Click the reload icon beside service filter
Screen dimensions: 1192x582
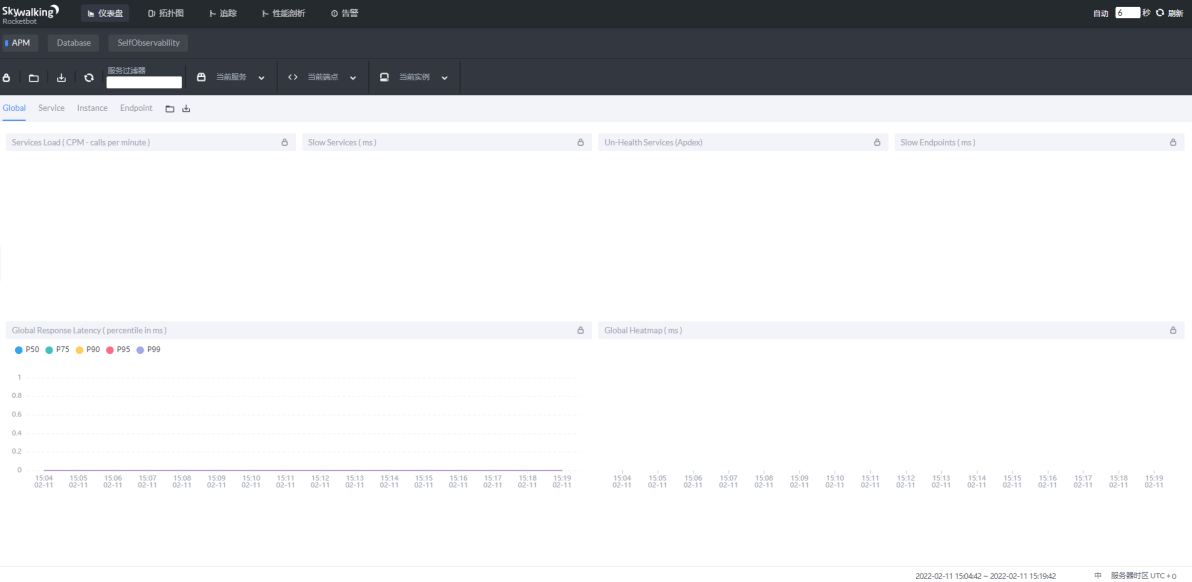(x=89, y=77)
